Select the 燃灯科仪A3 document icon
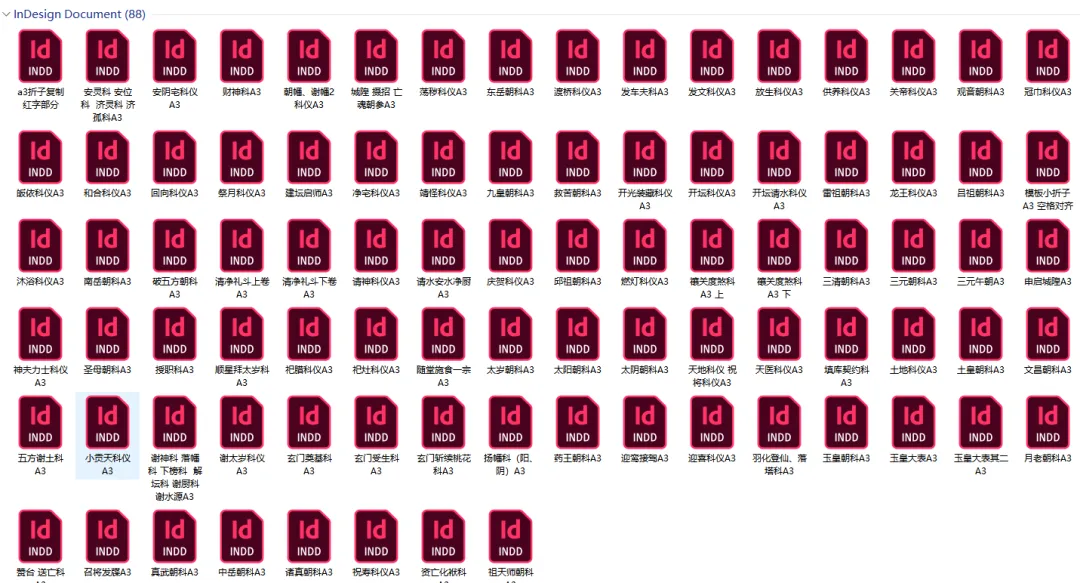 coord(645,245)
